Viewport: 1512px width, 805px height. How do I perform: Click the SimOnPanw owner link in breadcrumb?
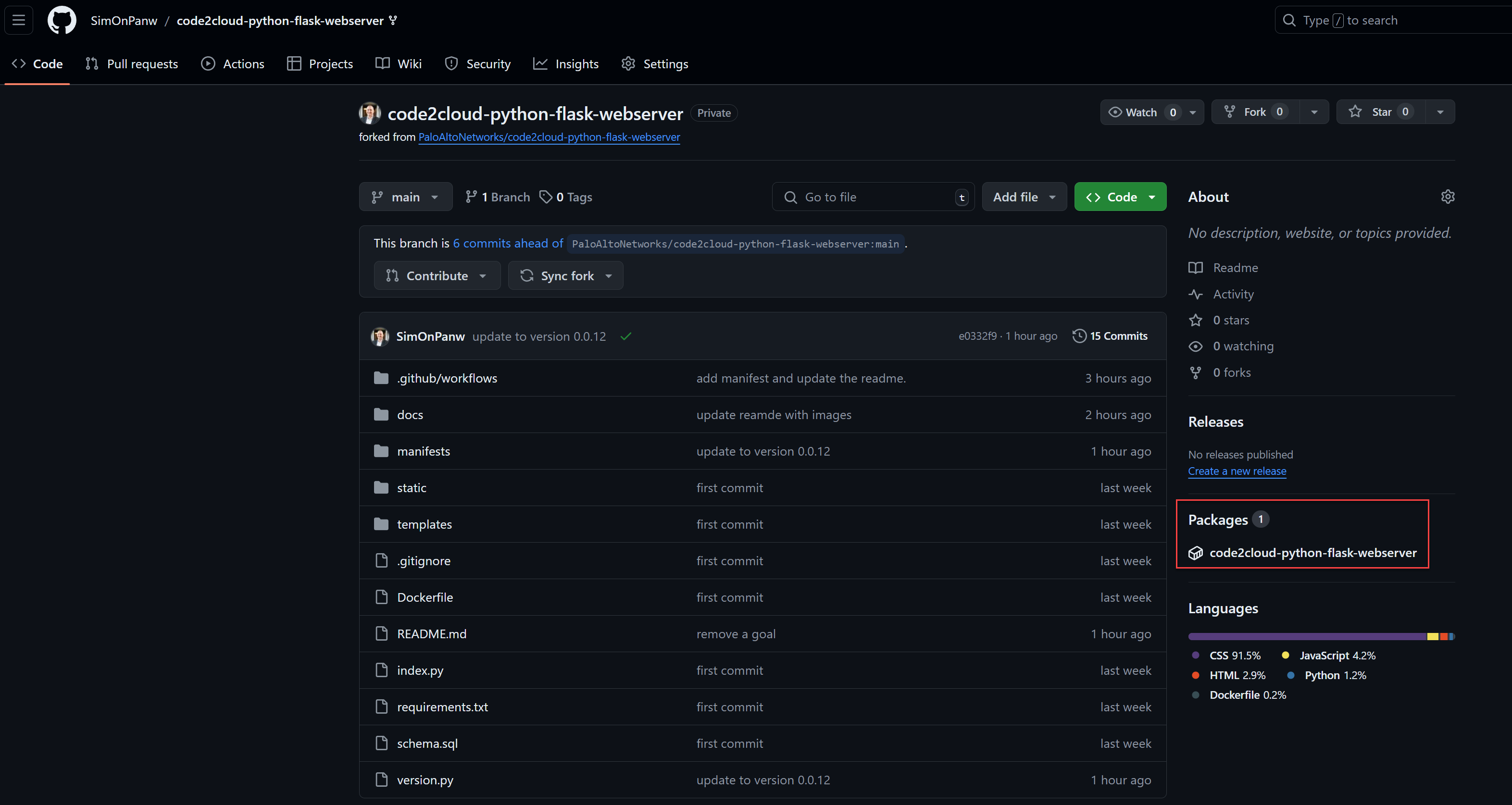(124, 21)
